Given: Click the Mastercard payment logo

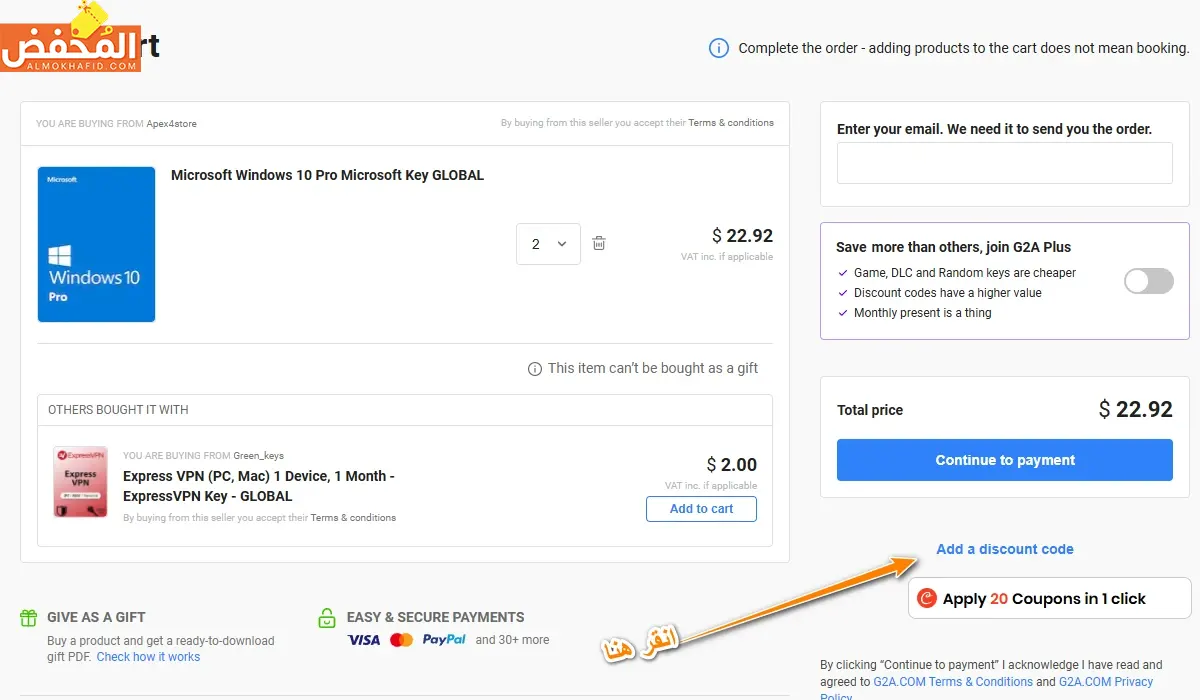Looking at the screenshot, I should click(401, 640).
